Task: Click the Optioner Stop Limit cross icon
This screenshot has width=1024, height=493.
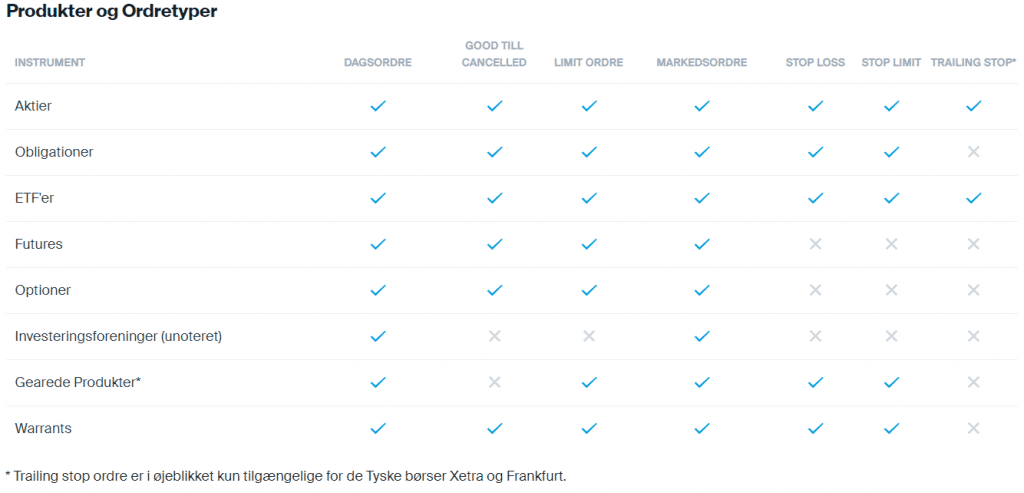Action: click(891, 290)
